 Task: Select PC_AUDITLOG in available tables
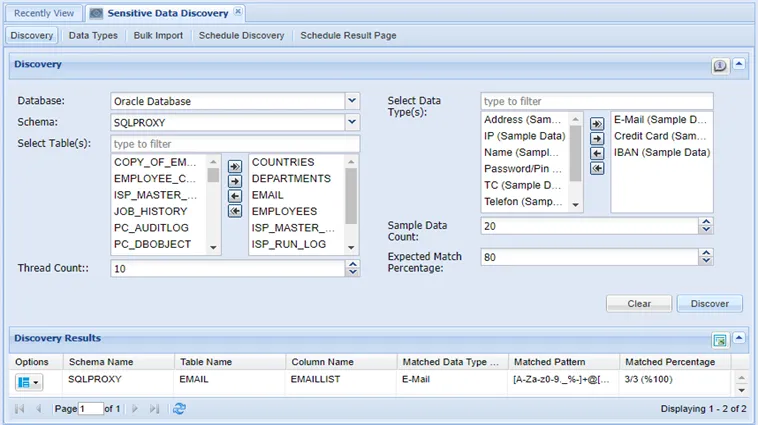click(x=159, y=228)
